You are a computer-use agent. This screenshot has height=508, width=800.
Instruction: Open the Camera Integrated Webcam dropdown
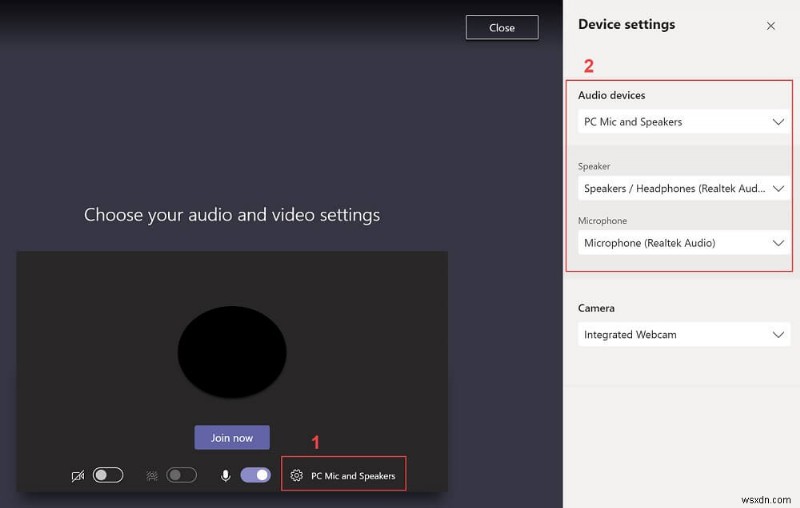684,335
